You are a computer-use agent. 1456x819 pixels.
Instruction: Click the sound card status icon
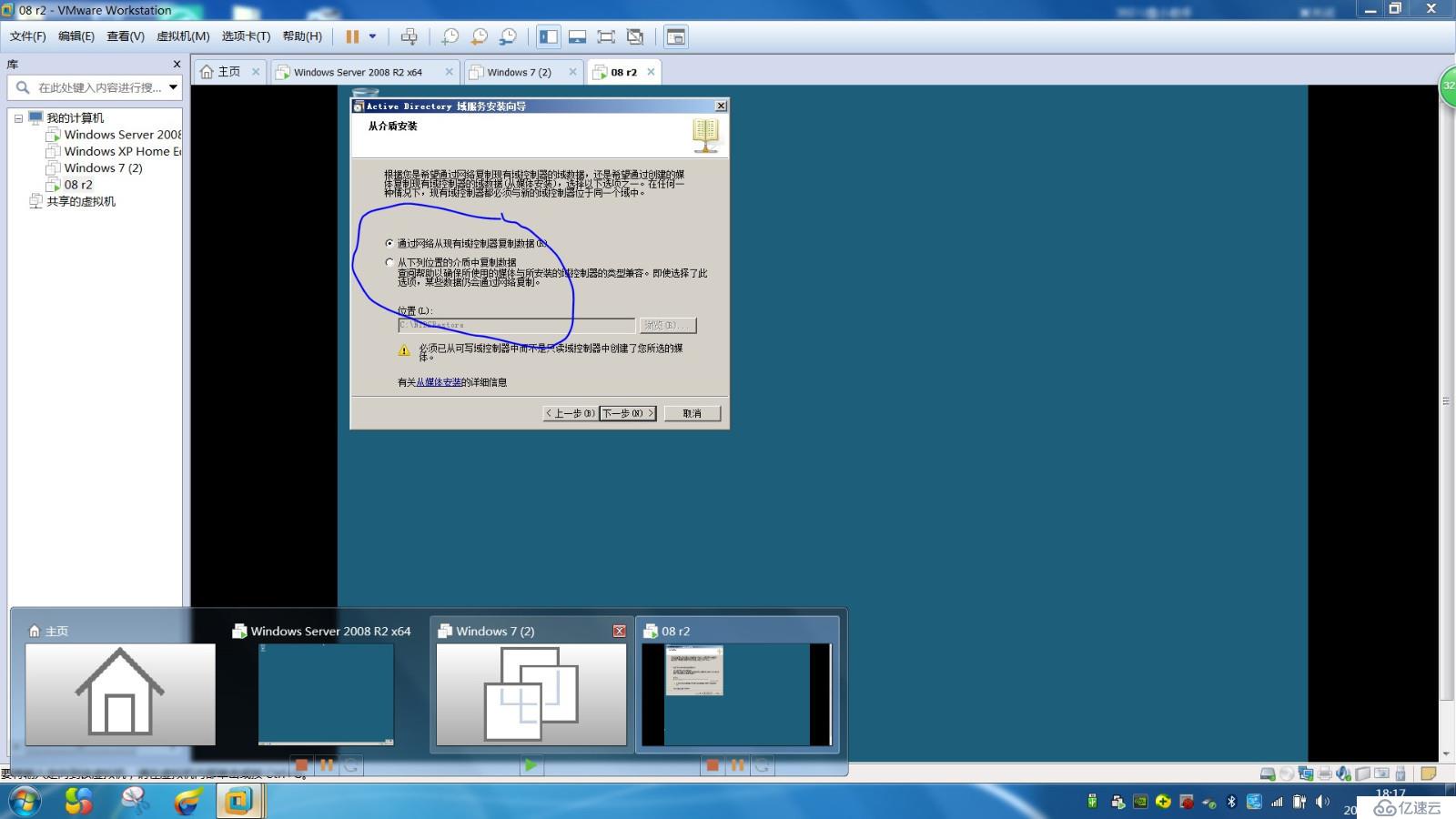pyautogui.click(x=1344, y=773)
